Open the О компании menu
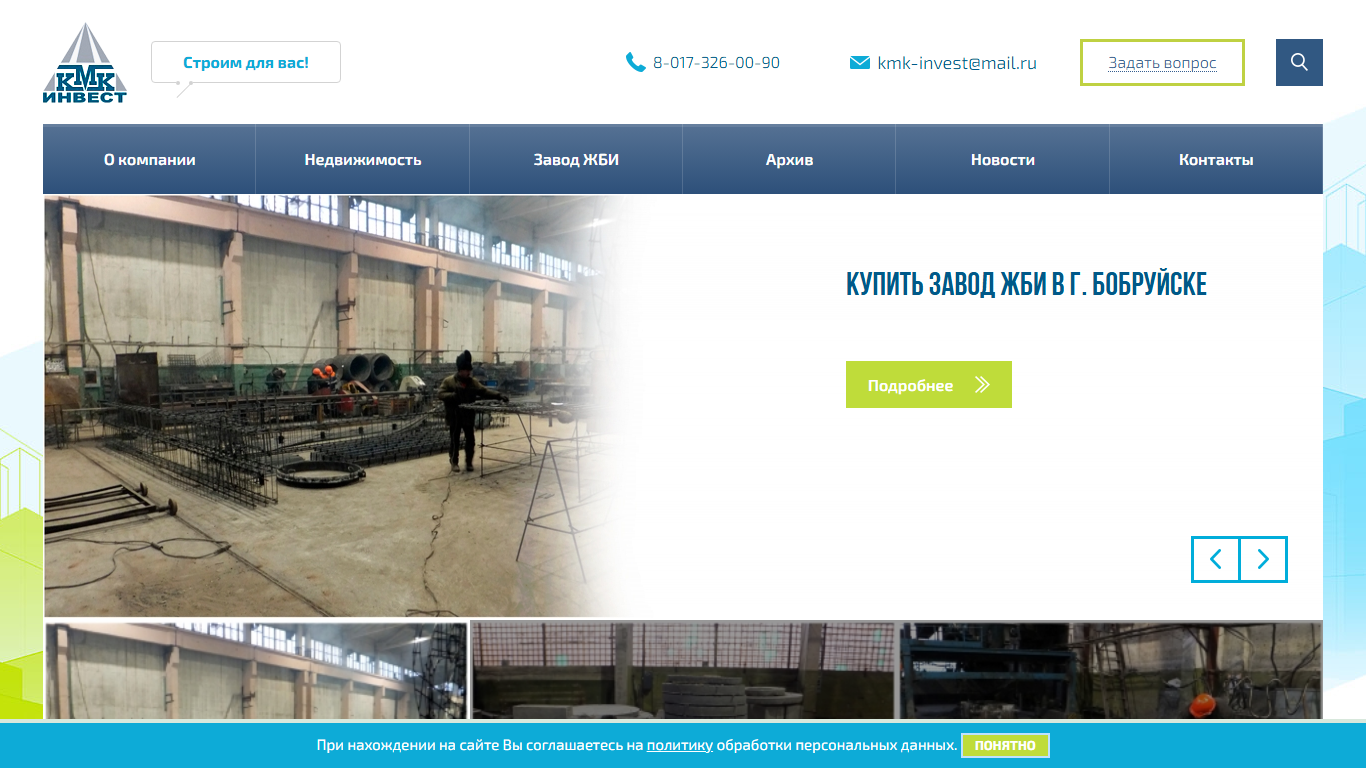This screenshot has width=1366, height=768. [x=149, y=159]
